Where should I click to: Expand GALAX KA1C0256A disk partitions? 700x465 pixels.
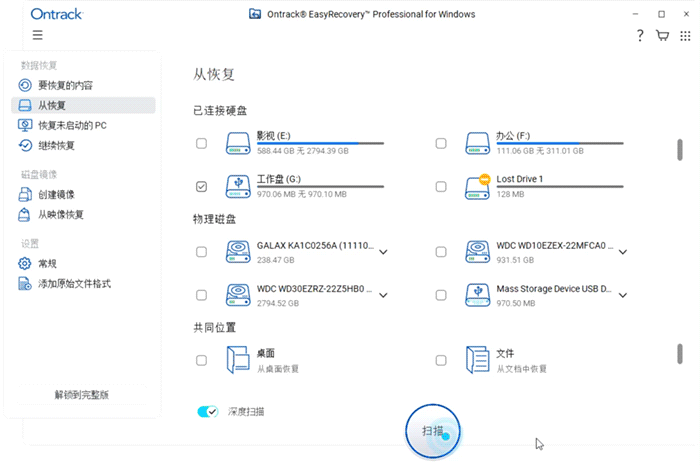tap(383, 252)
